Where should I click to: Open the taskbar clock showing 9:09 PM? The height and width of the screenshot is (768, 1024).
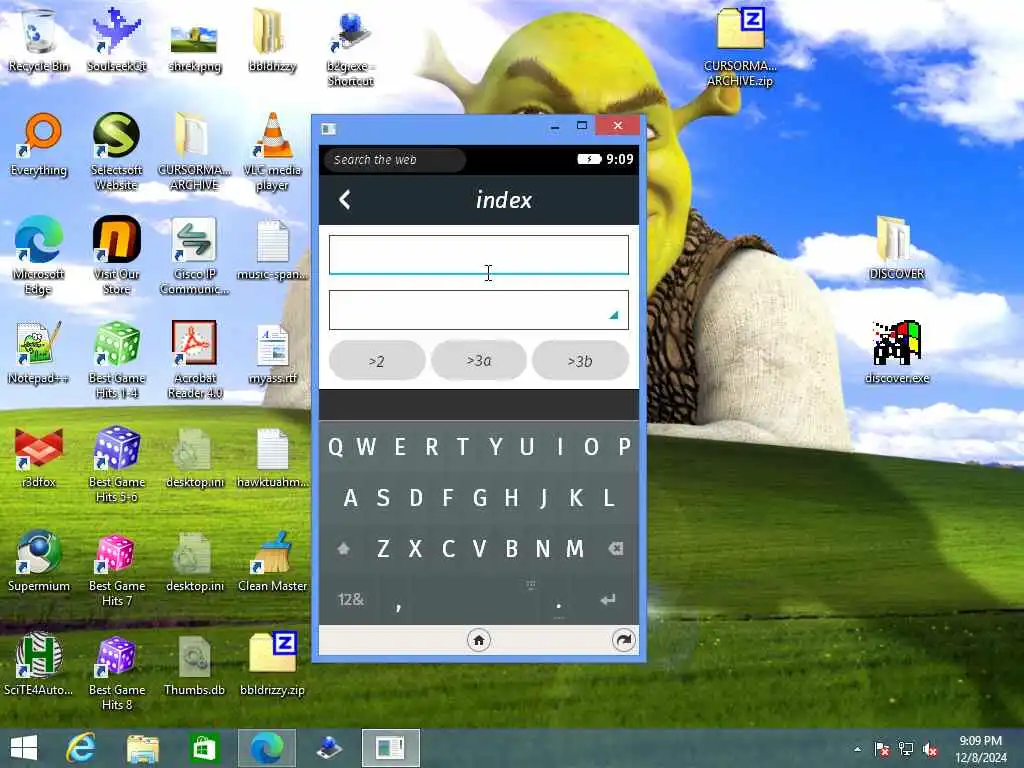pyautogui.click(x=980, y=749)
